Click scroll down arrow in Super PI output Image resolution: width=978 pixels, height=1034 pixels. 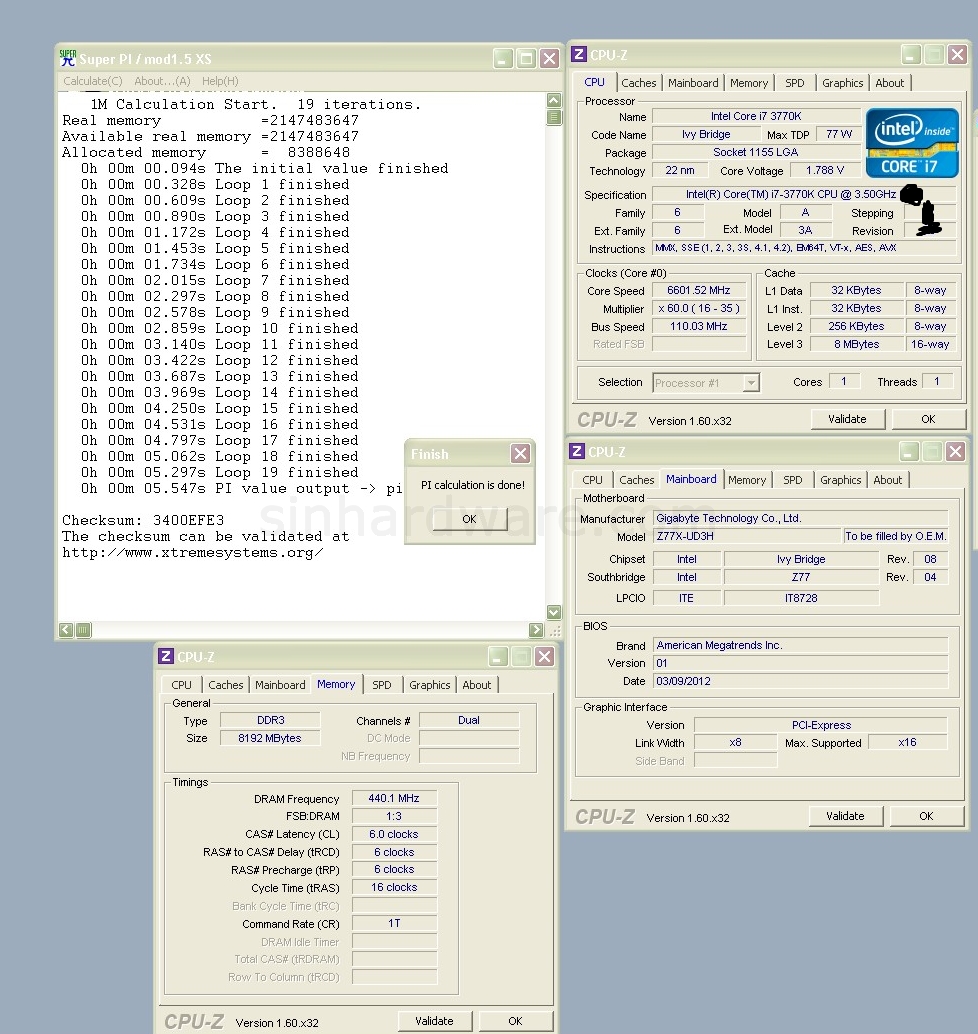[553, 612]
